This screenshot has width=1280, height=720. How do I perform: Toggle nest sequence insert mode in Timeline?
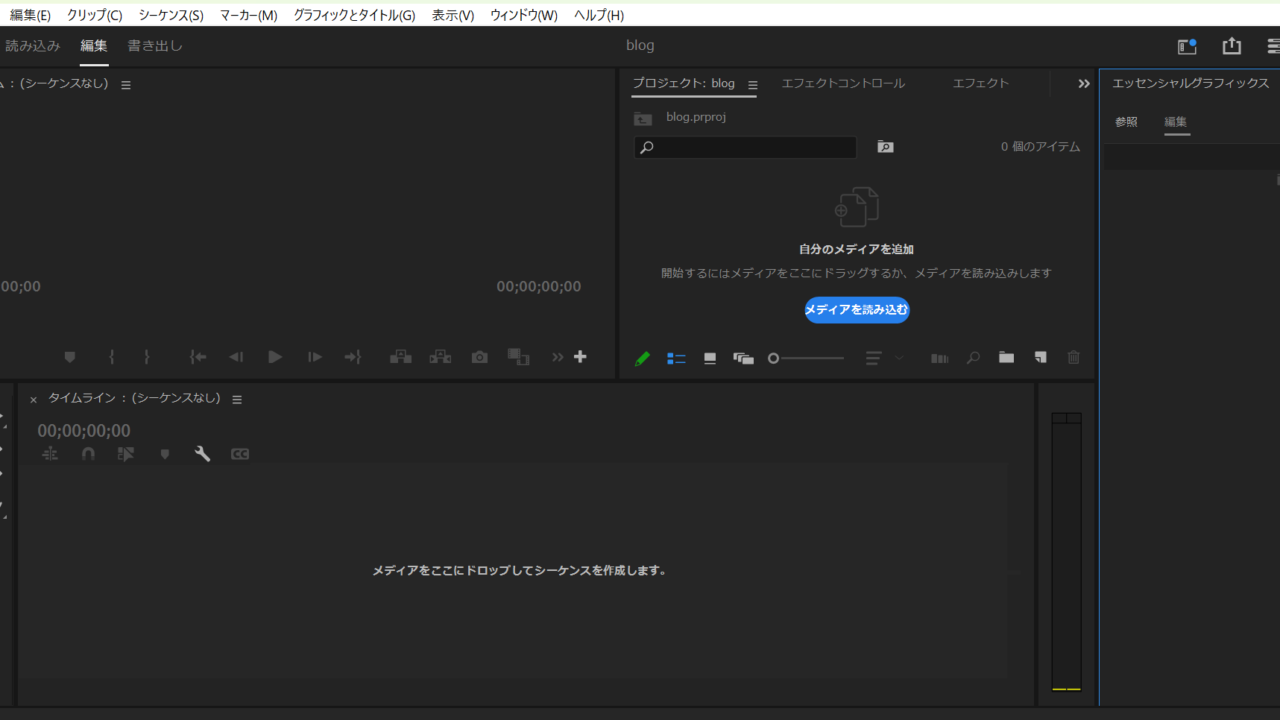point(50,454)
